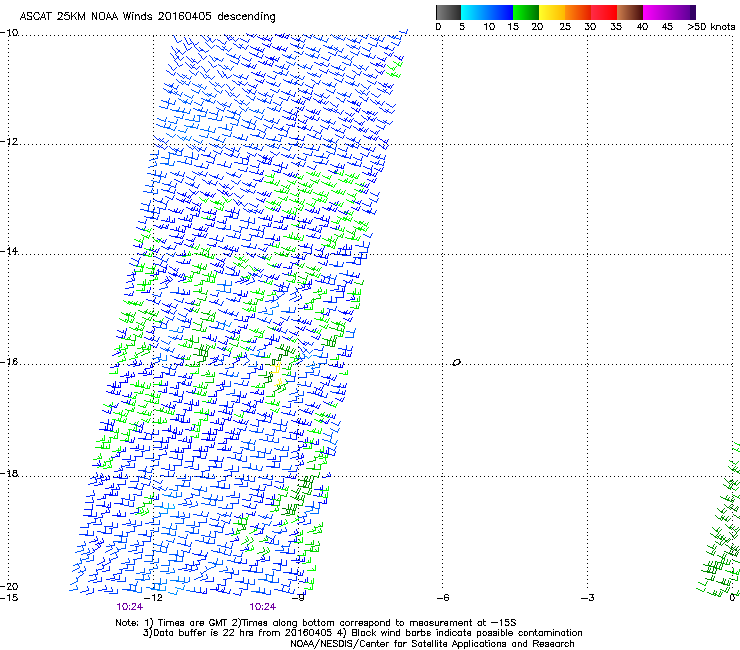Click the yellow 20–25 knots color bar segment
The width and height of the screenshot is (740, 650).
[x=552, y=12]
